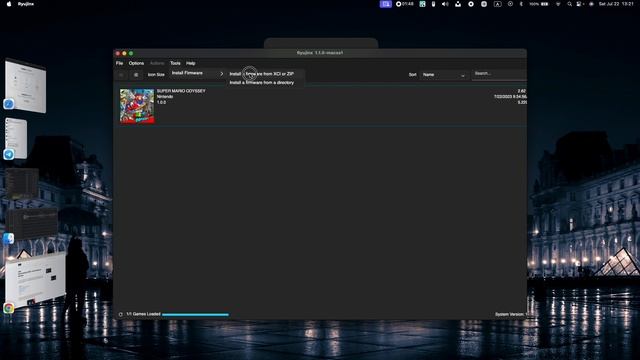Switch to grid view layout icon

point(136,75)
